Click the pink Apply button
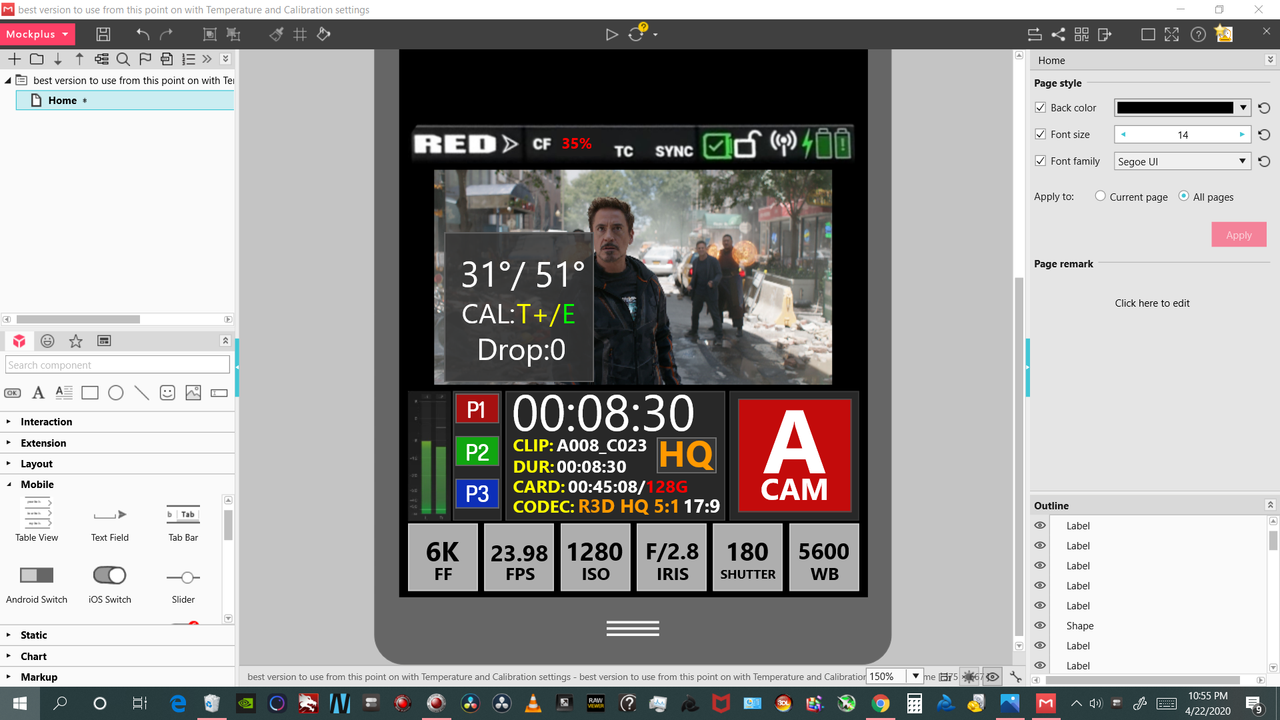 [1239, 235]
